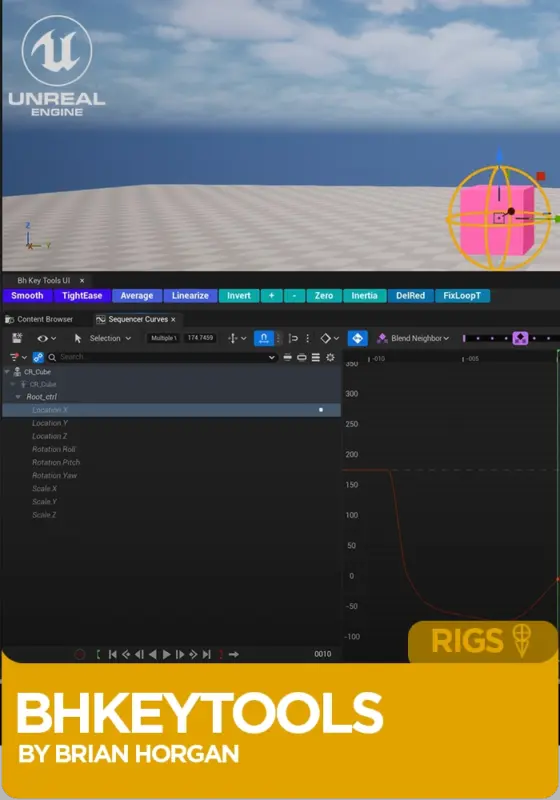Close the Bh Key Tools UI tab
Viewport: 560px width, 800px height.
click(82, 281)
